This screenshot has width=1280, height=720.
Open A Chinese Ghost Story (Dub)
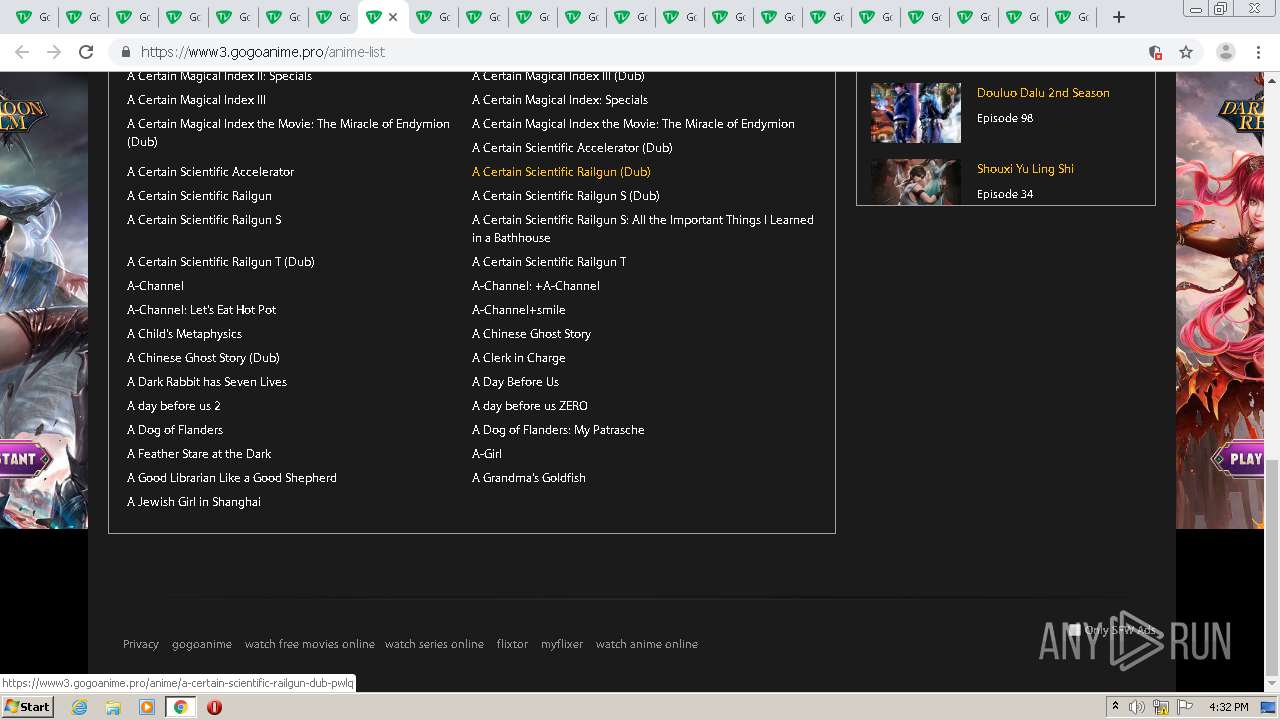coord(203,358)
